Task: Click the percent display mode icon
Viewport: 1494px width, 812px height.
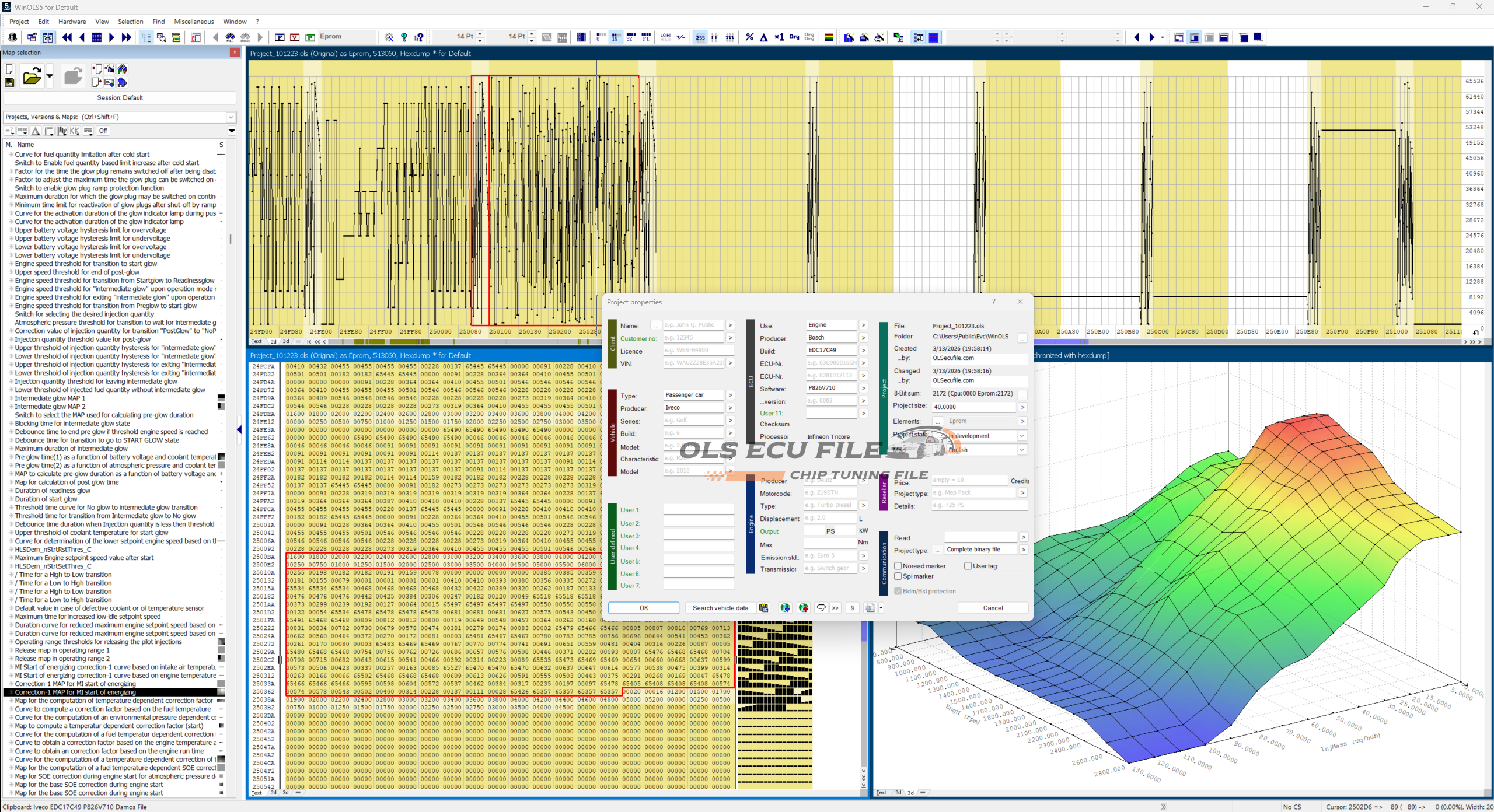Action: pos(749,37)
